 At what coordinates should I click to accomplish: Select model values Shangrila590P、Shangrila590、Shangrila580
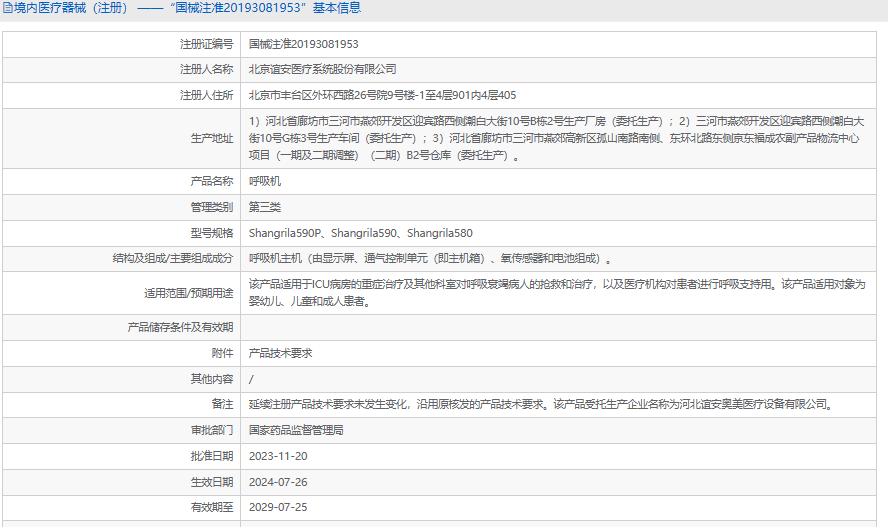[x=361, y=233]
